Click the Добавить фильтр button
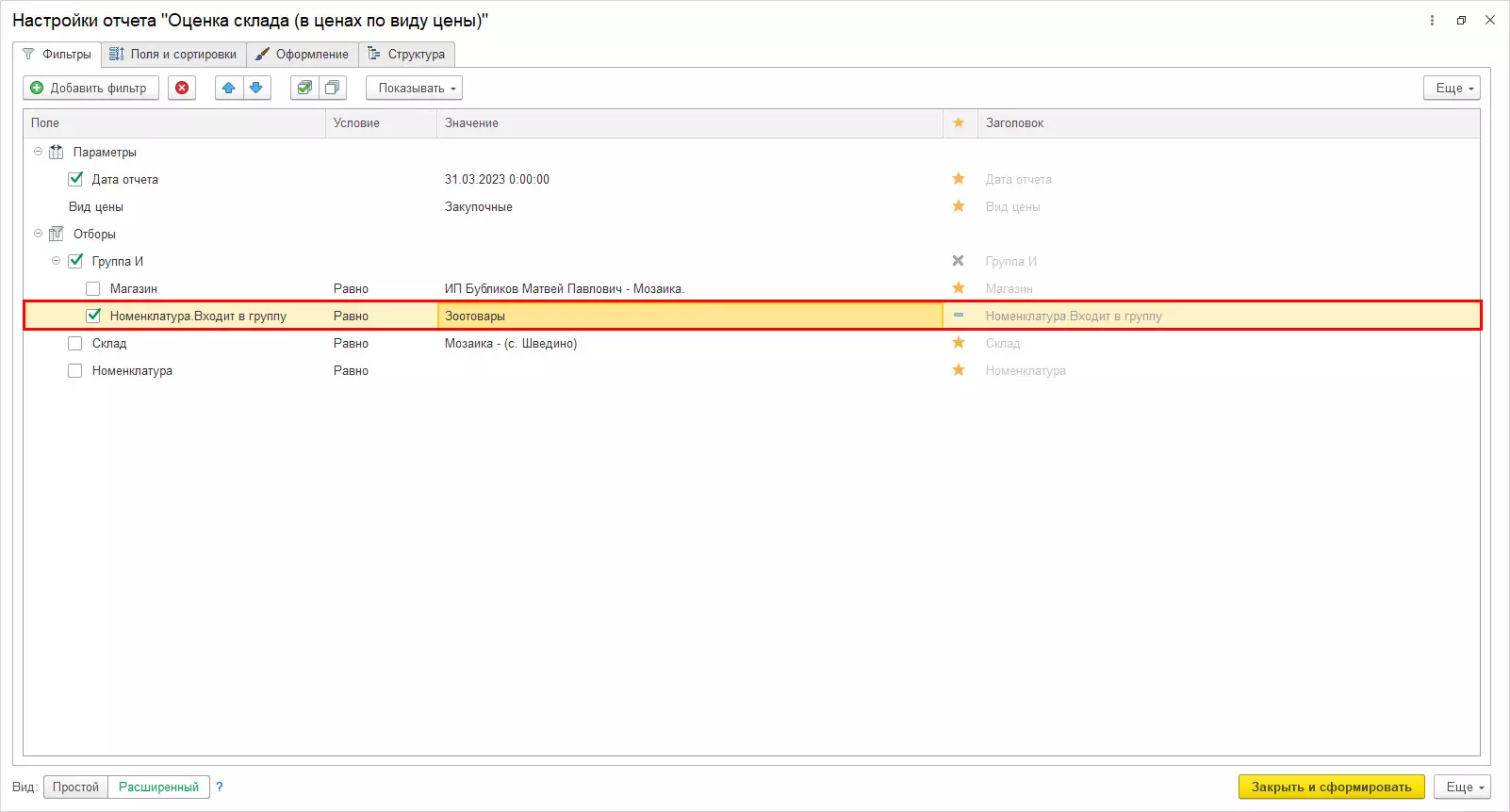Screen dimensions: 1510x812 coord(90,89)
